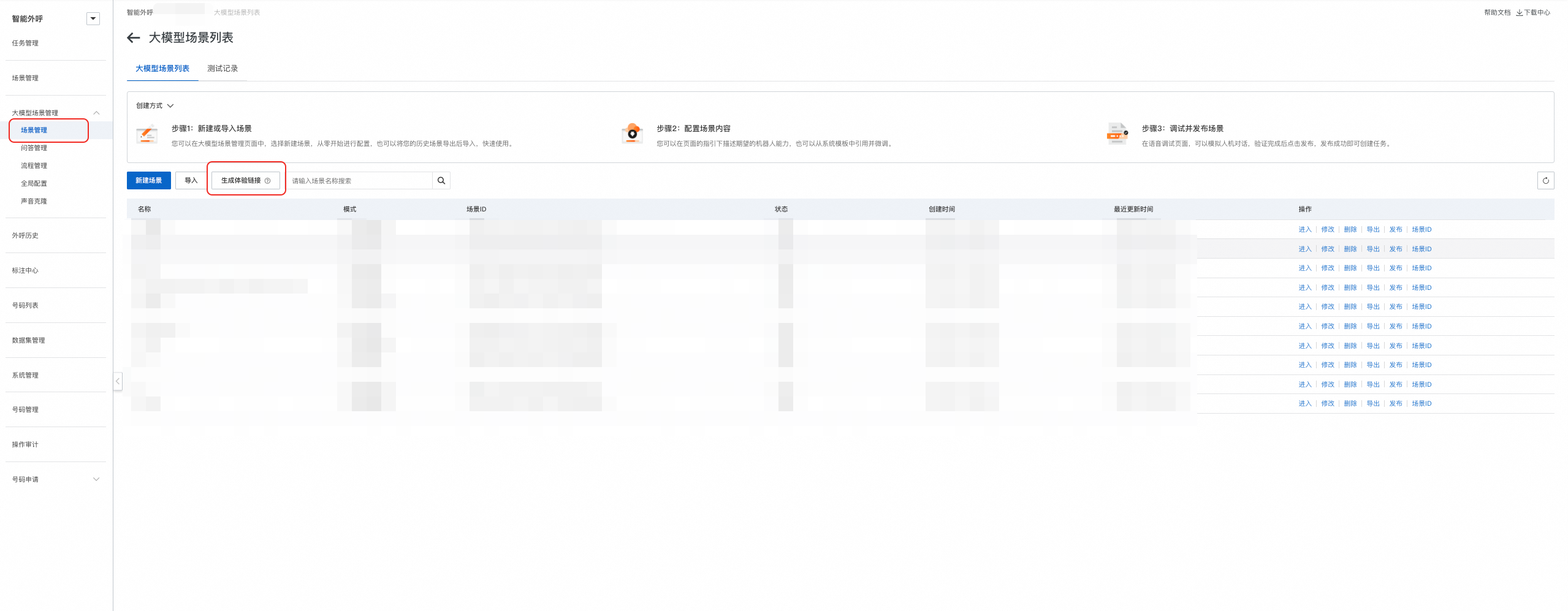Image resolution: width=1568 pixels, height=611 pixels.
Task: Click the 操作 column header
Action: point(1305,210)
